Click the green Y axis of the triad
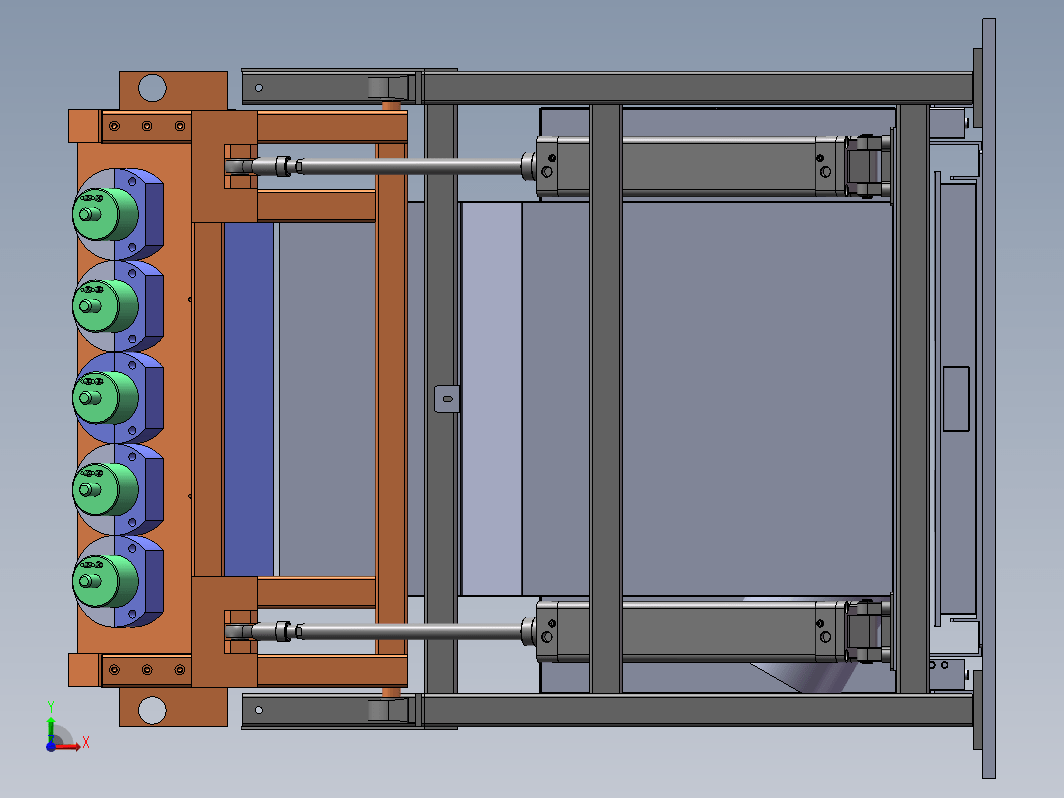The height and width of the screenshot is (798, 1064). (50, 729)
